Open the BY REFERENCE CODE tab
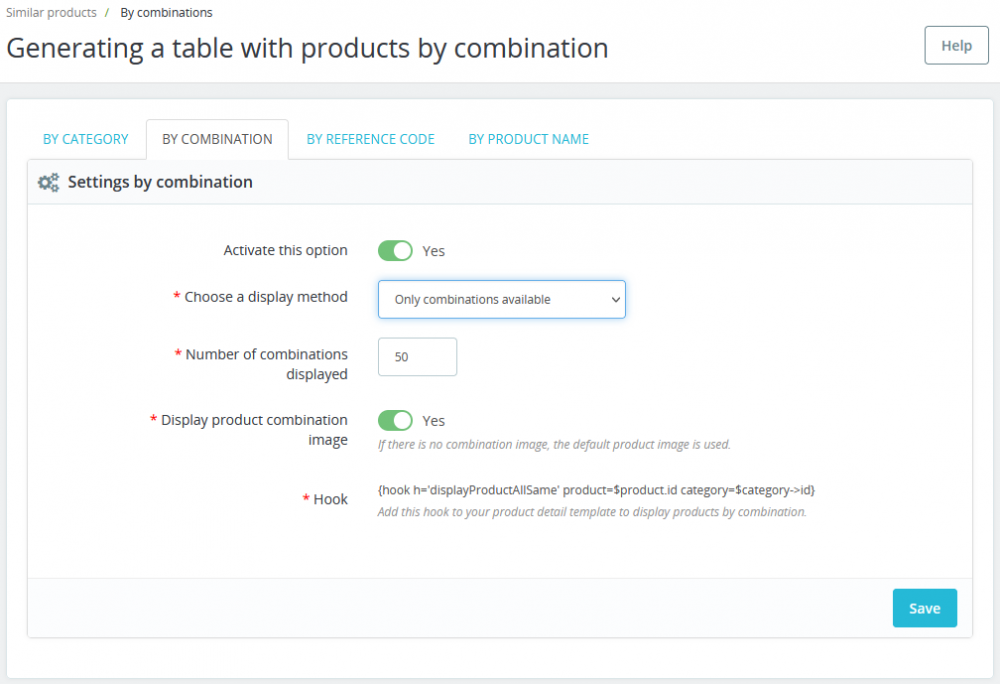Viewport: 1000px width, 684px height. (370, 139)
